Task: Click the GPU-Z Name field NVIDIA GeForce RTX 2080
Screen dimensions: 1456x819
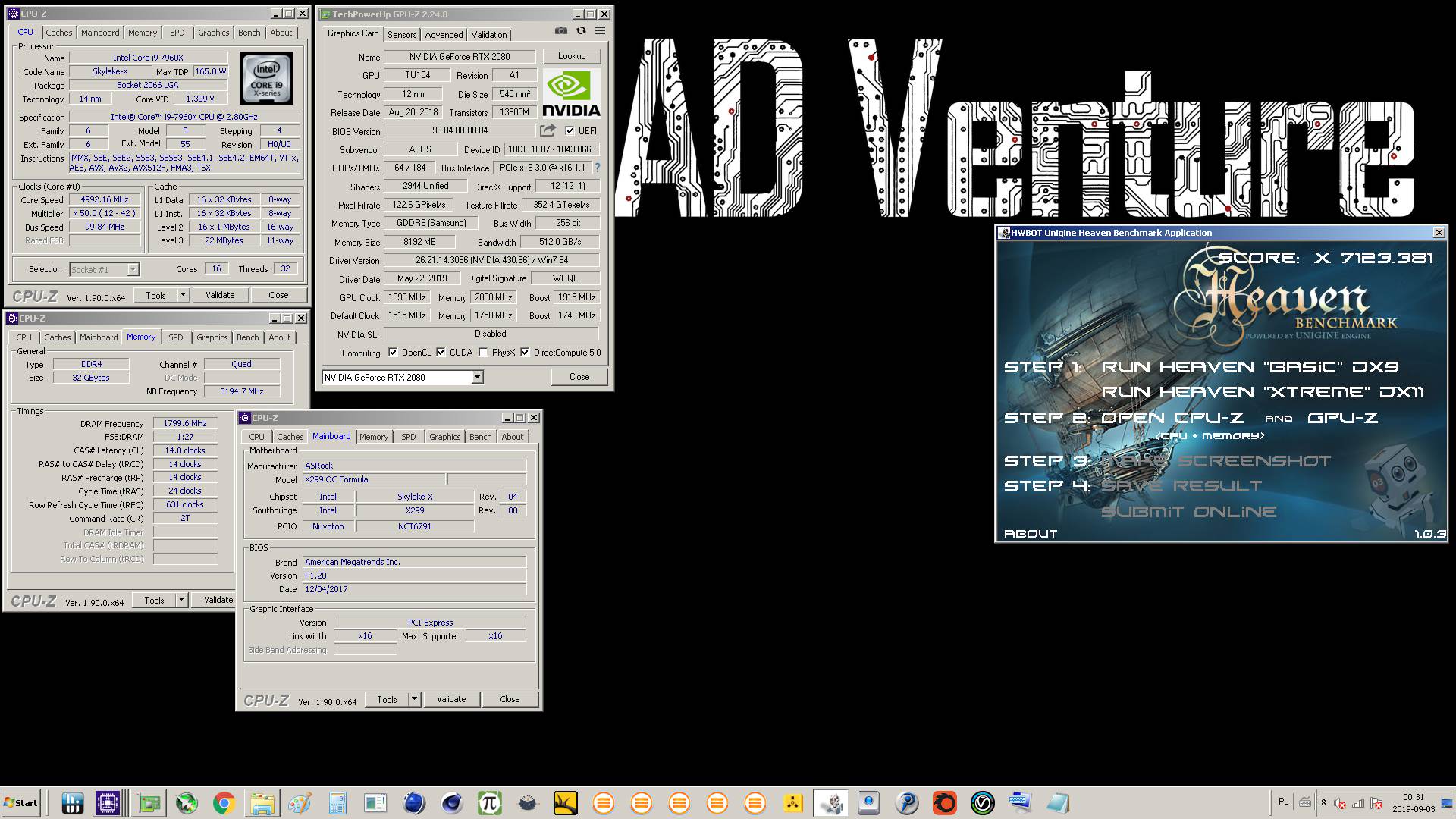Action: click(460, 56)
